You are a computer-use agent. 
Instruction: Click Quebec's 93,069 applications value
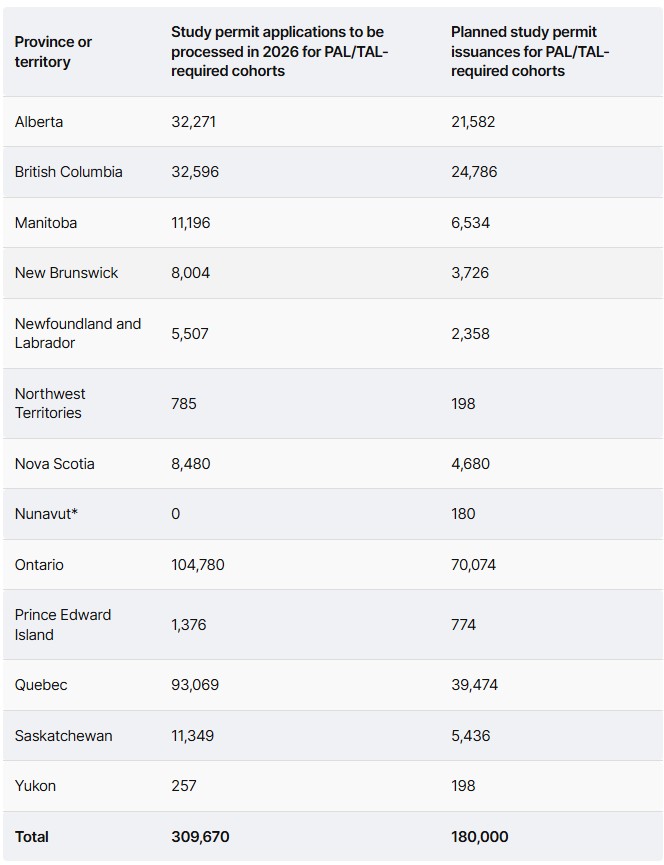pos(195,685)
